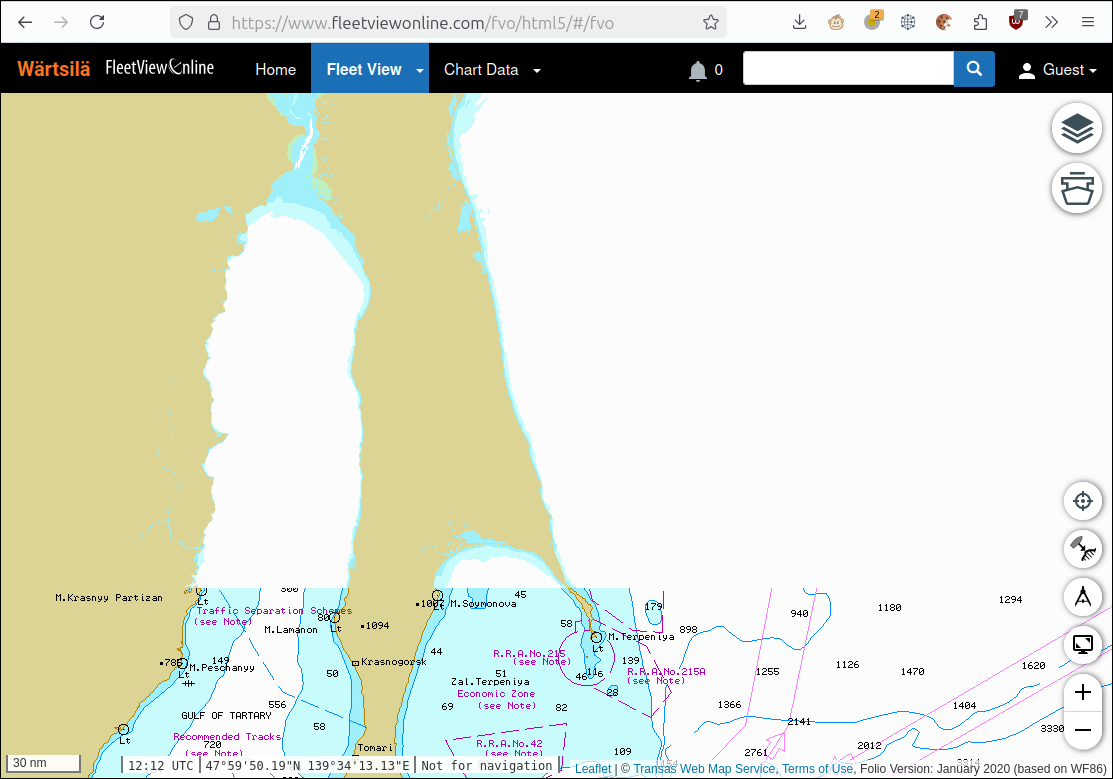
Task: Open the notifications bell
Action: click(x=698, y=70)
